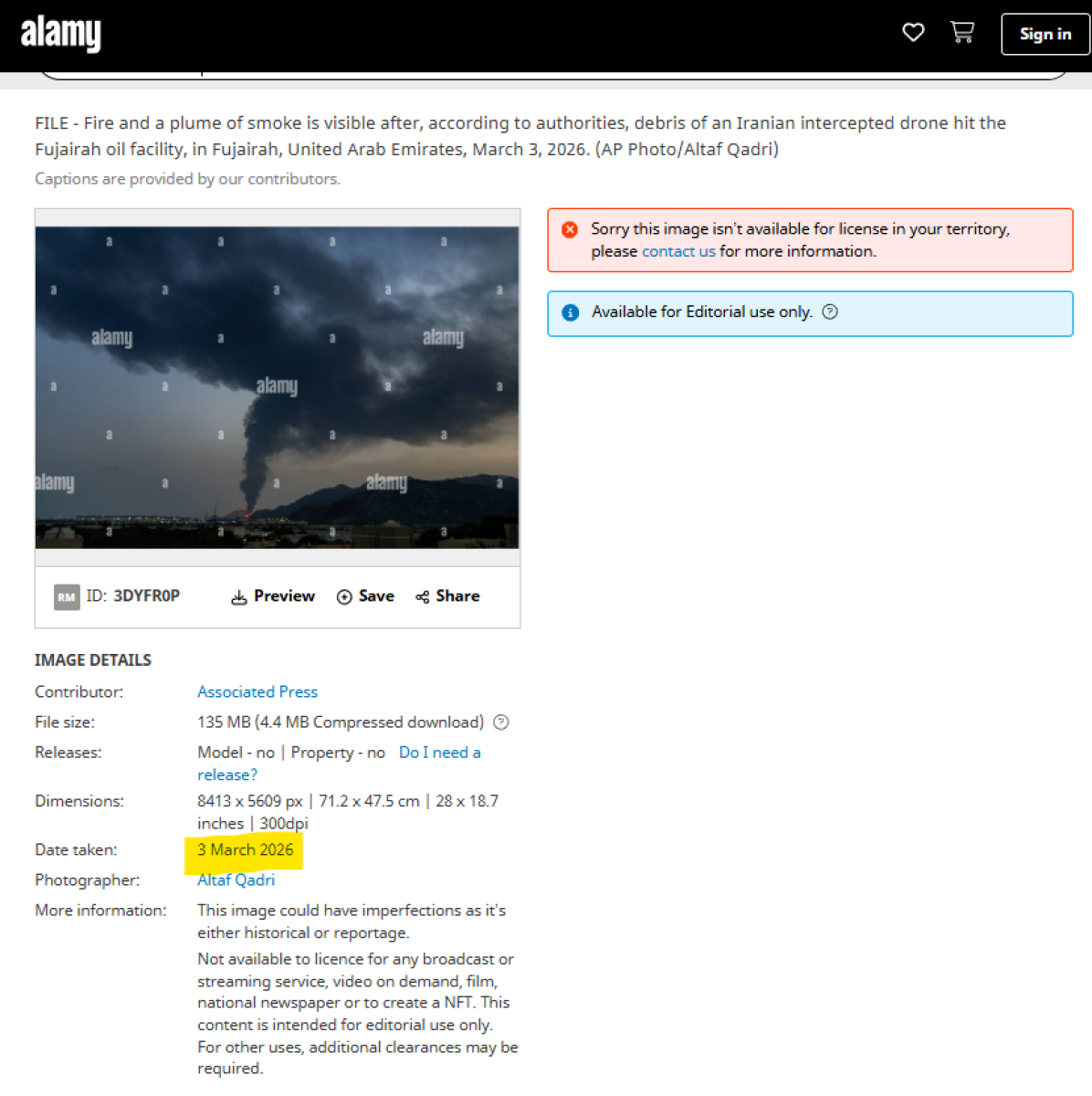Image resolution: width=1092 pixels, height=1096 pixels.
Task: Save the image with the Save button
Action: 365,596
